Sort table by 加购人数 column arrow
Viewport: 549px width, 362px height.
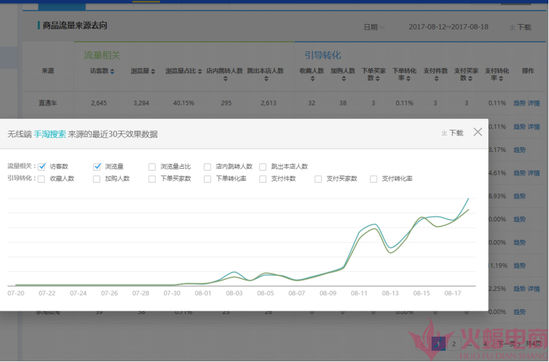pyautogui.click(x=343, y=79)
